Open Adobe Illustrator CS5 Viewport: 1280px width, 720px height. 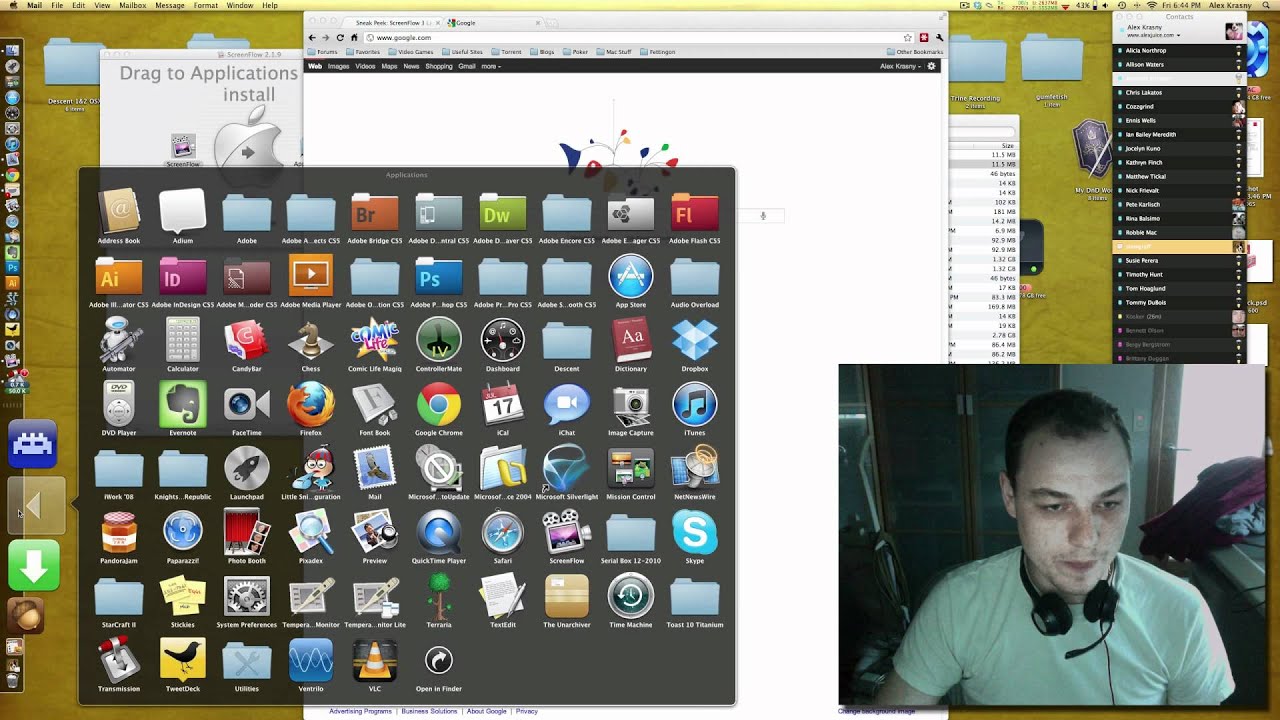click(119, 277)
